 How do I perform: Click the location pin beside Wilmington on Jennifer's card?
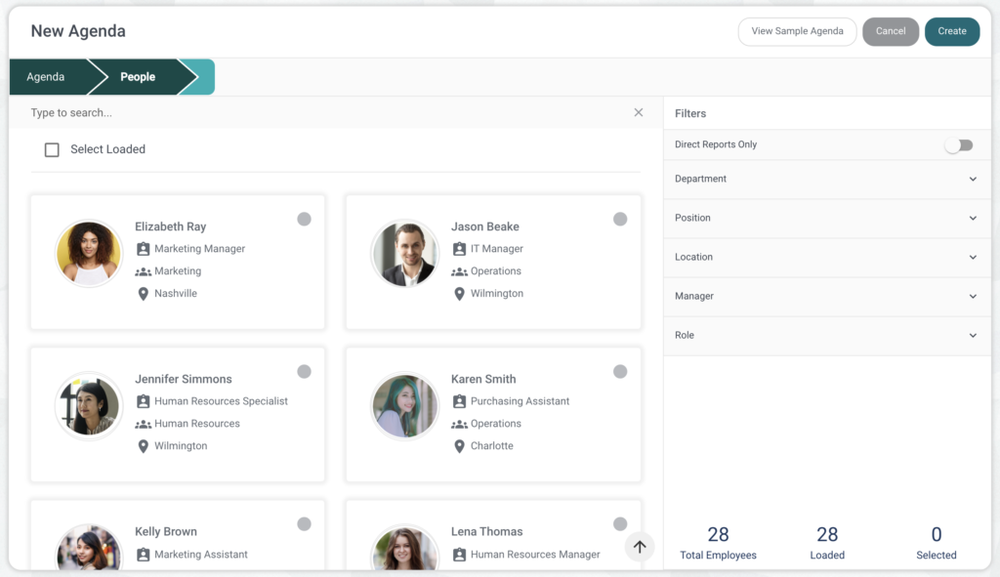coord(143,446)
